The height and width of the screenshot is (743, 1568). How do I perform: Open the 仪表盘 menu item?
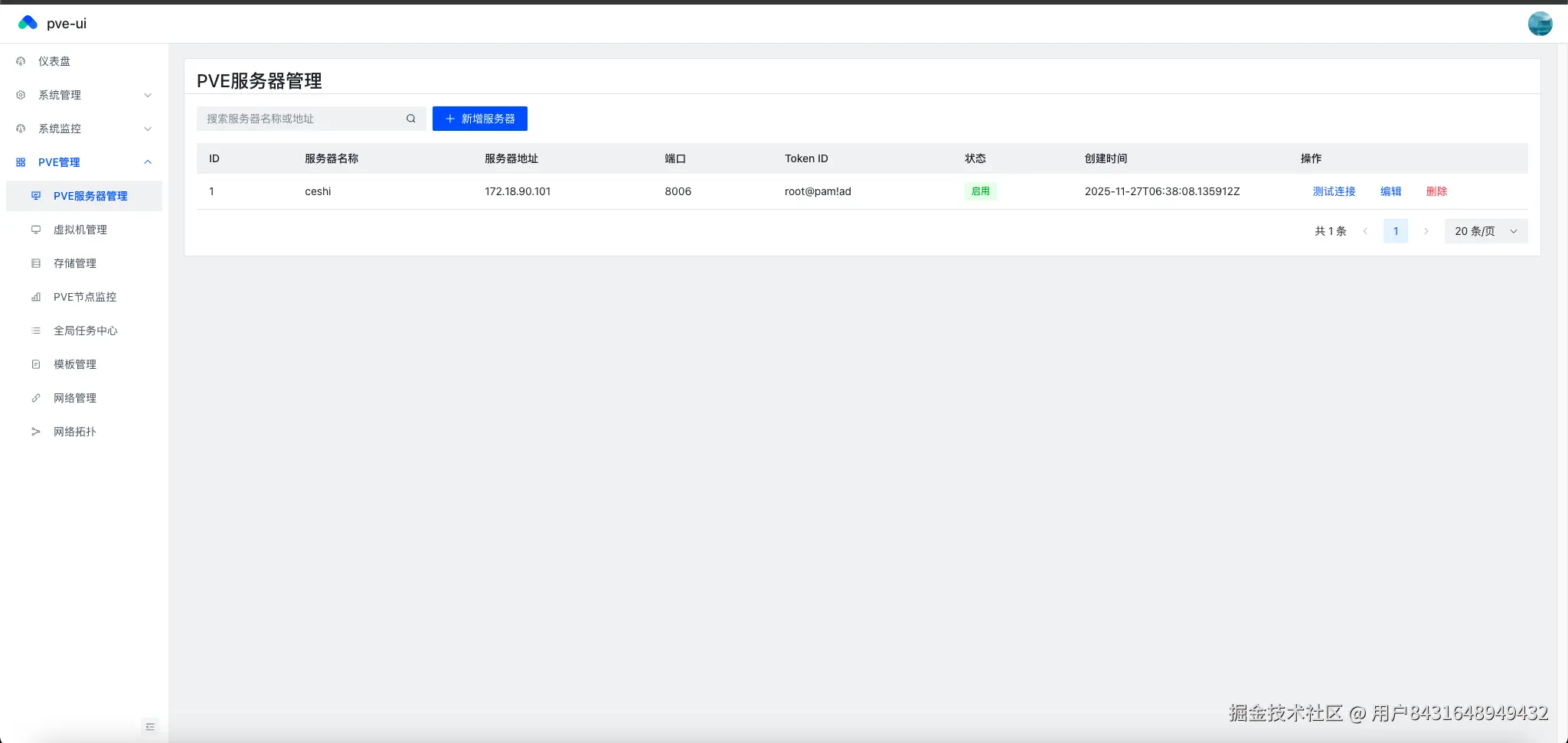[84, 61]
